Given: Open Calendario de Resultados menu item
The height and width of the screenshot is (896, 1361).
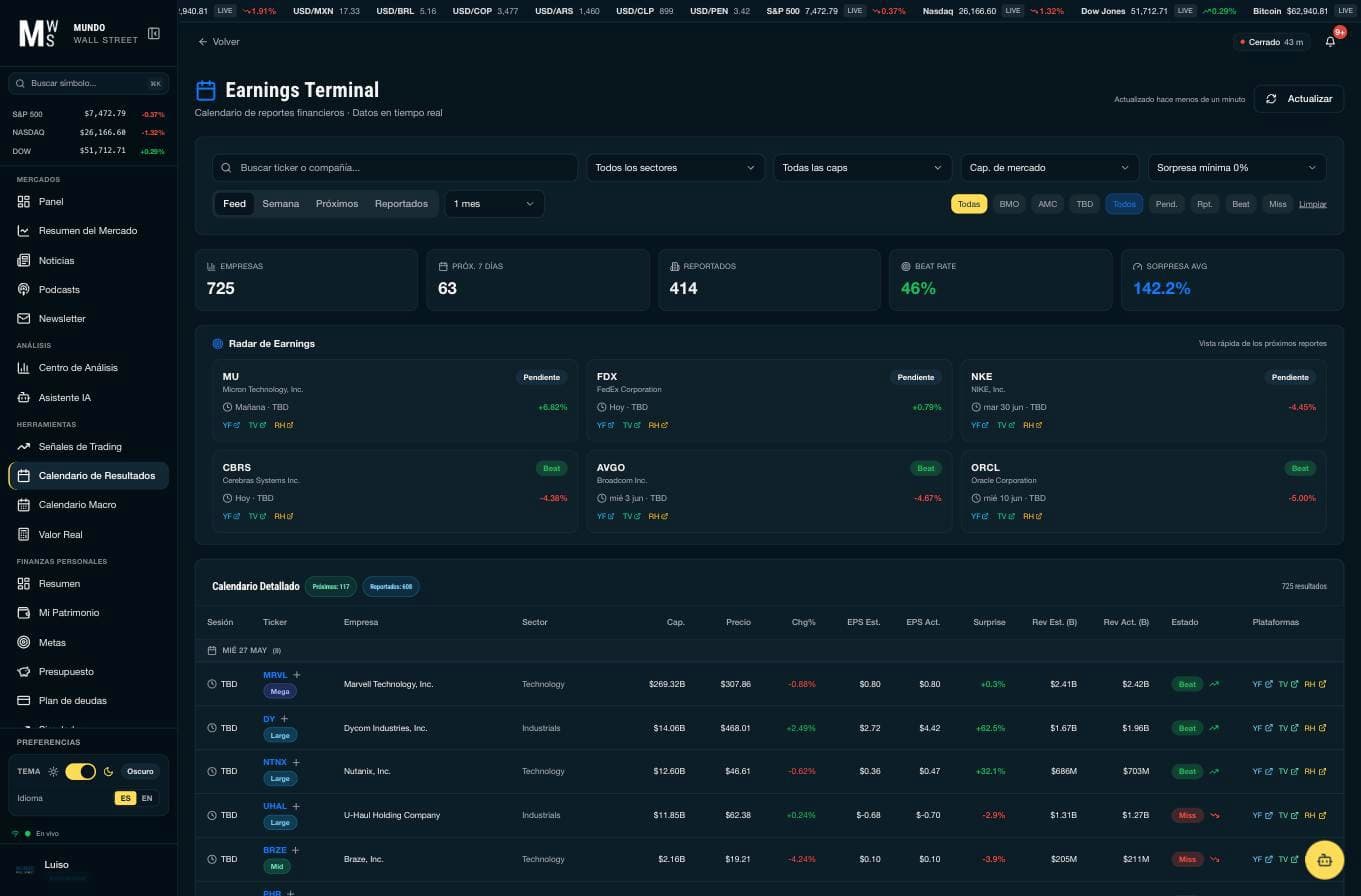Looking at the screenshot, I should [x=88, y=476].
